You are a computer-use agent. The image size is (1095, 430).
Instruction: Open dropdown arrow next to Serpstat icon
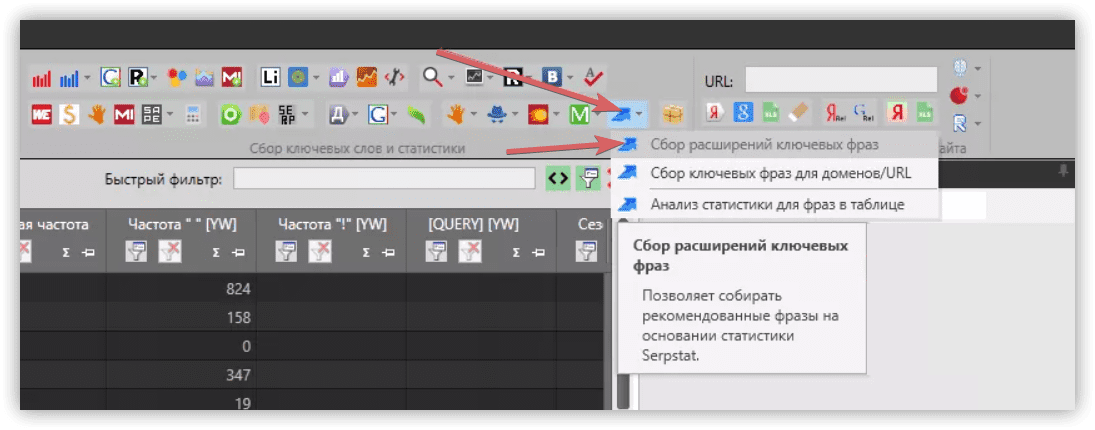click(639, 114)
